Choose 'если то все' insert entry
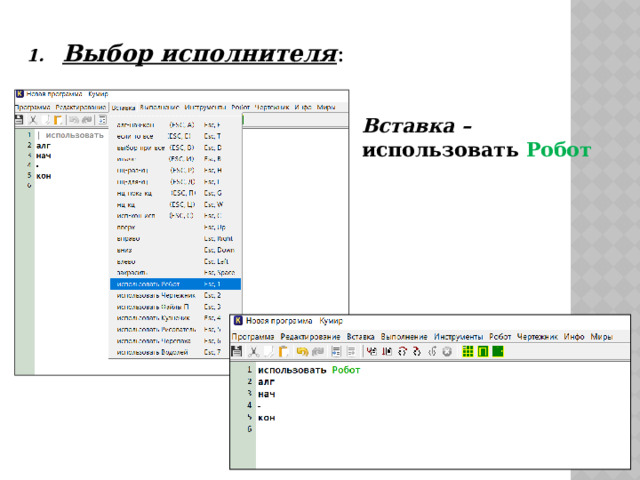The image size is (640, 480). tap(176, 136)
